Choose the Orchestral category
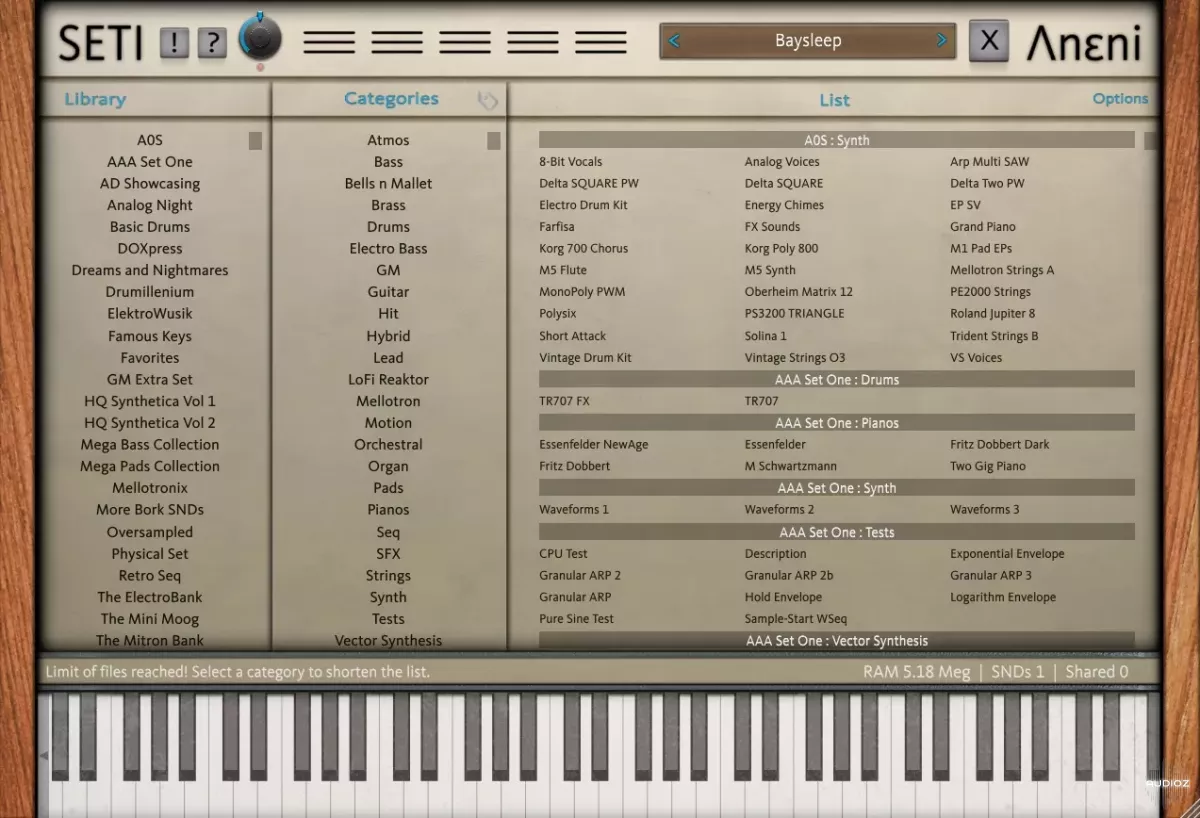 point(388,445)
